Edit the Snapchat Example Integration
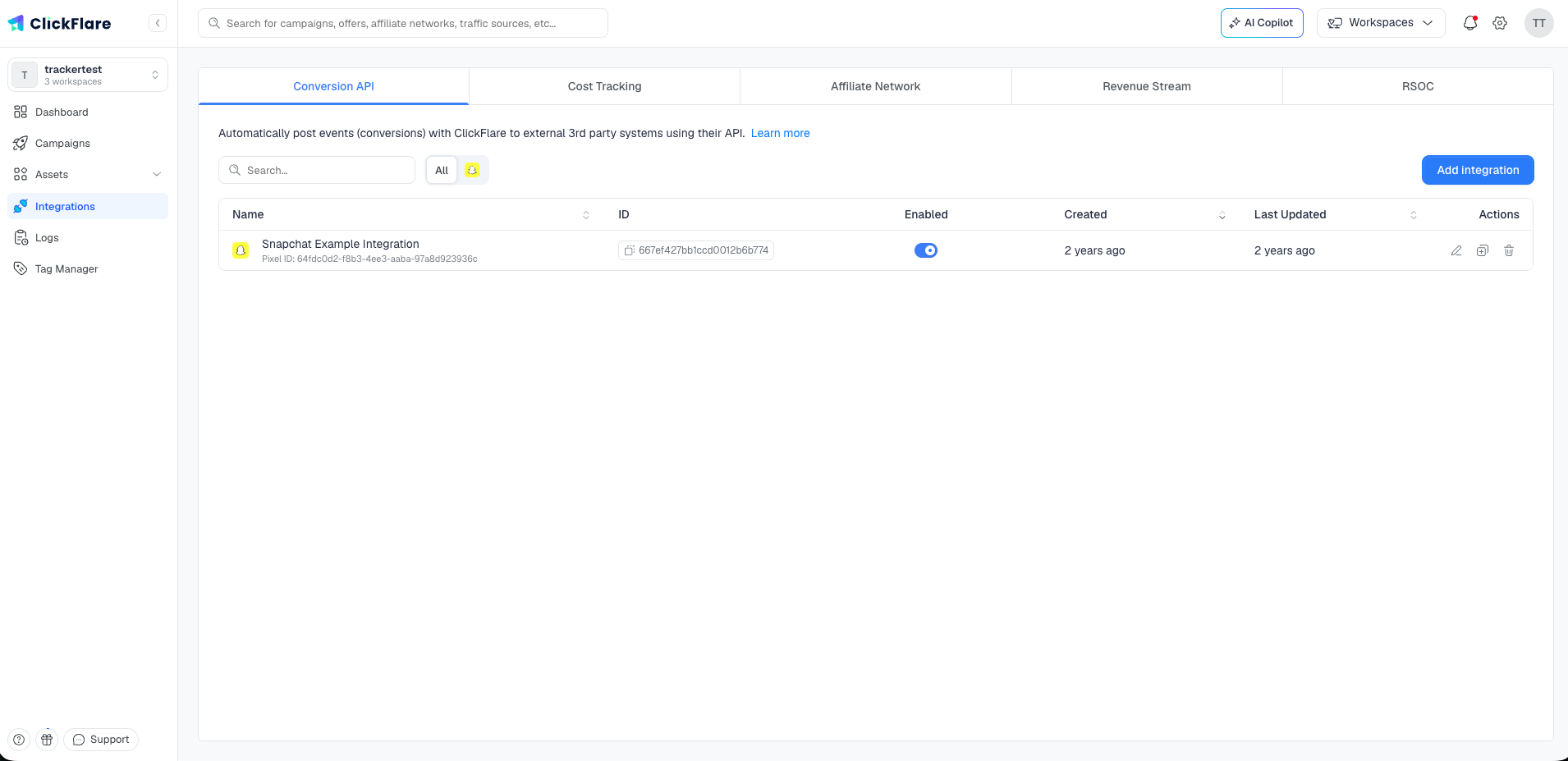This screenshot has width=1568, height=761. tap(1456, 250)
